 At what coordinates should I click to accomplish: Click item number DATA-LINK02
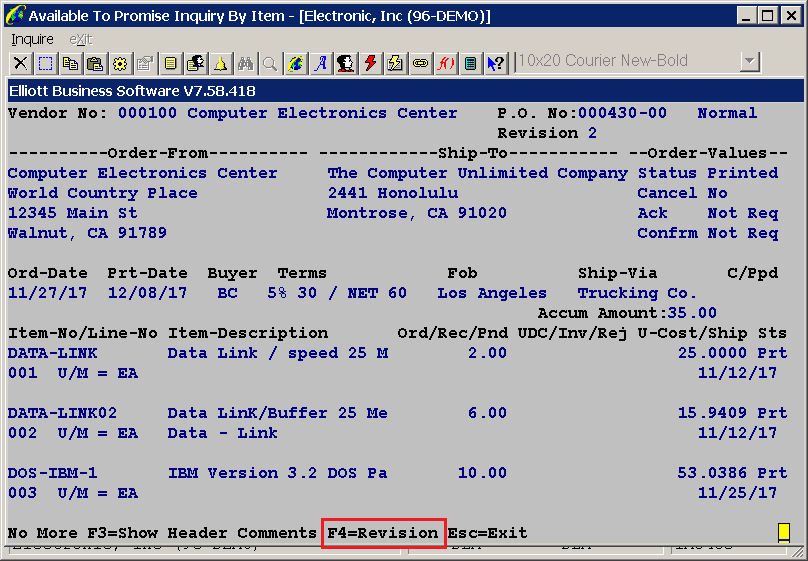62,413
